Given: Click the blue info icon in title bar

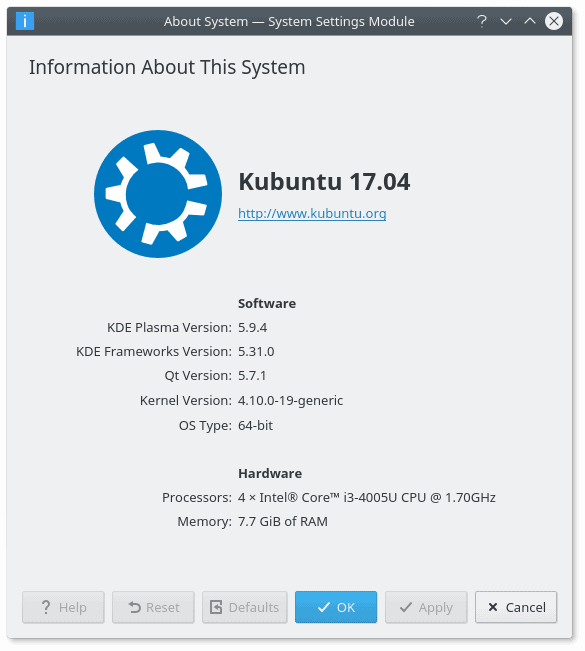Looking at the screenshot, I should click(x=25, y=21).
